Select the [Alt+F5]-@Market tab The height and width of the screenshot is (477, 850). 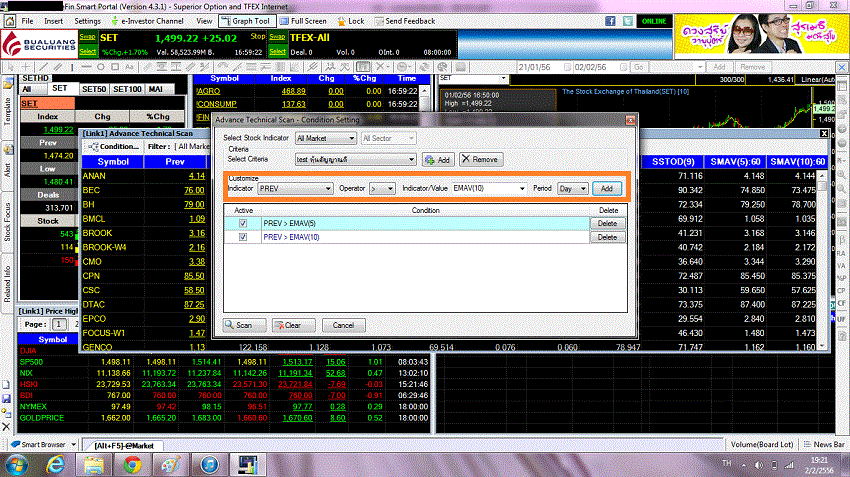(x=124, y=446)
